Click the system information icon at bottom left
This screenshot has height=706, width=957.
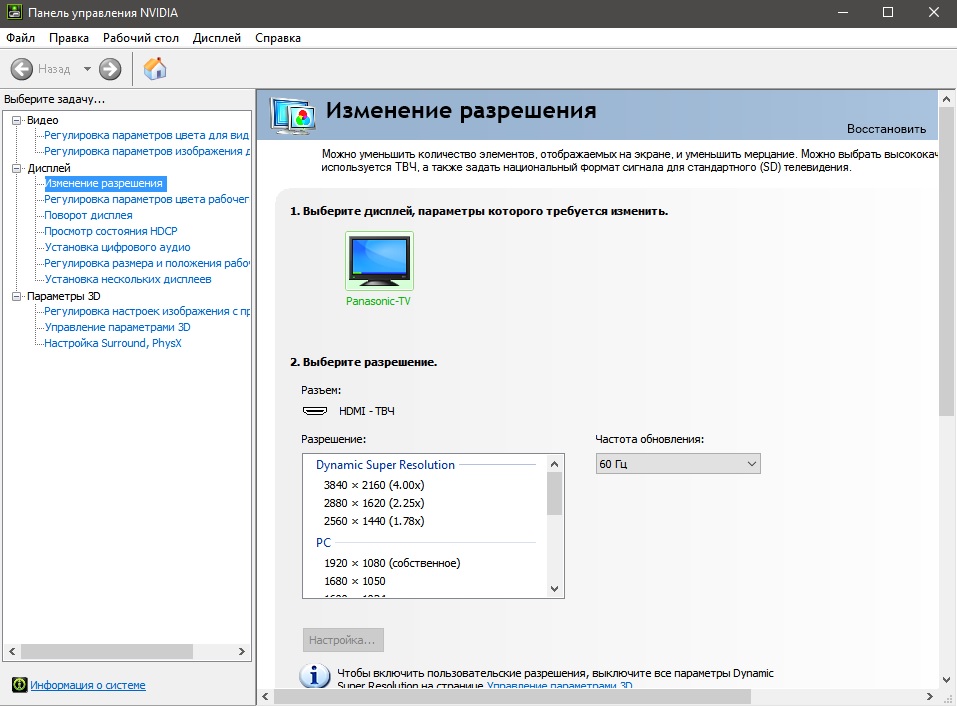[20, 685]
